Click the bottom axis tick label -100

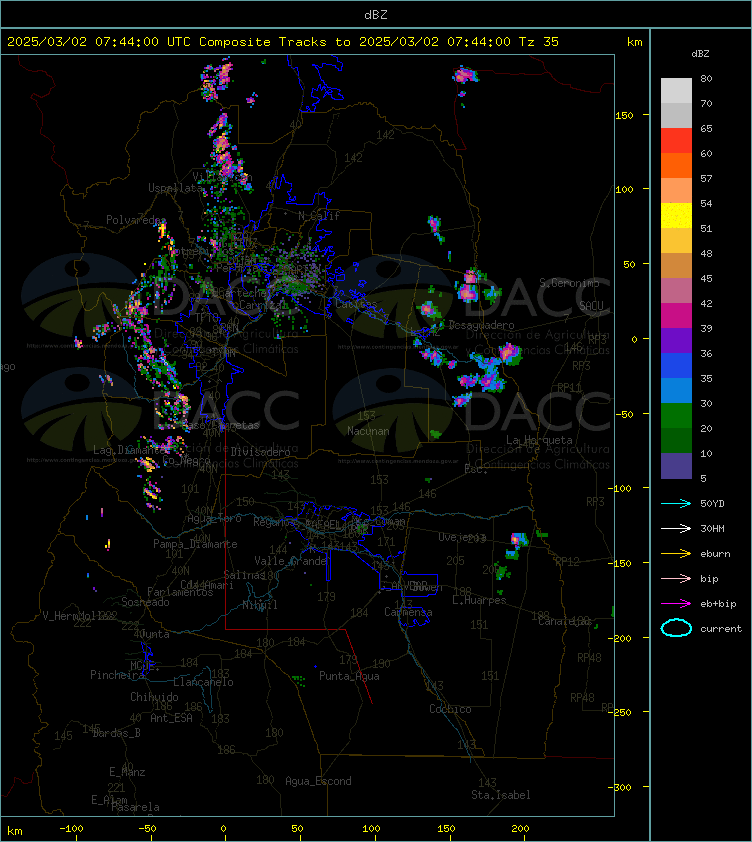[x=71, y=829]
